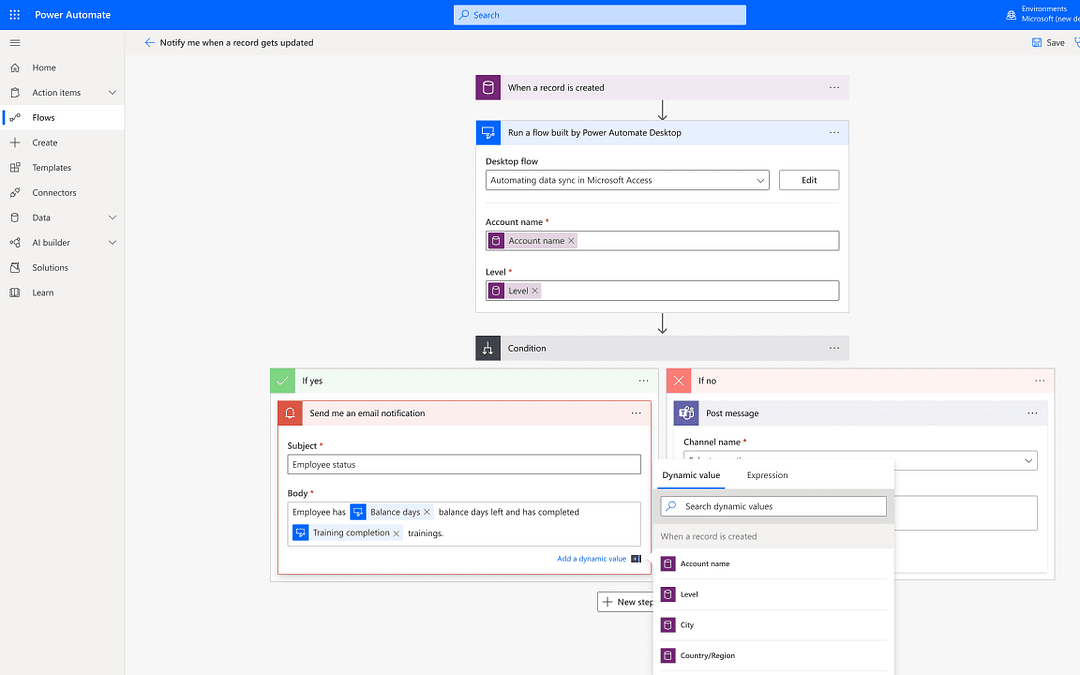
Task: Collapse the navigation hamburger menu
Action: point(14,43)
